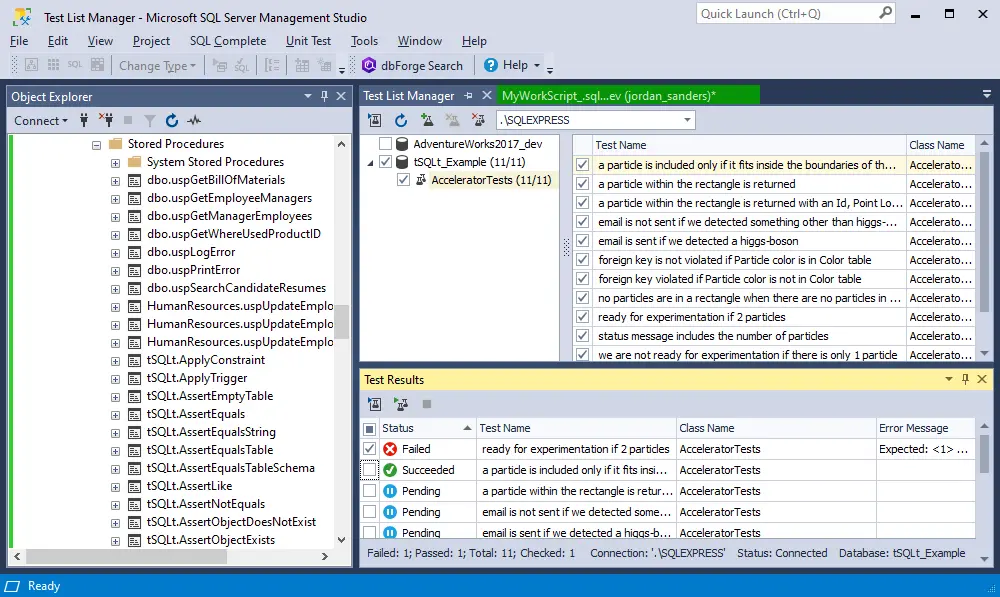Open Activity Monitor from Object Explorer toolbar

(194, 121)
